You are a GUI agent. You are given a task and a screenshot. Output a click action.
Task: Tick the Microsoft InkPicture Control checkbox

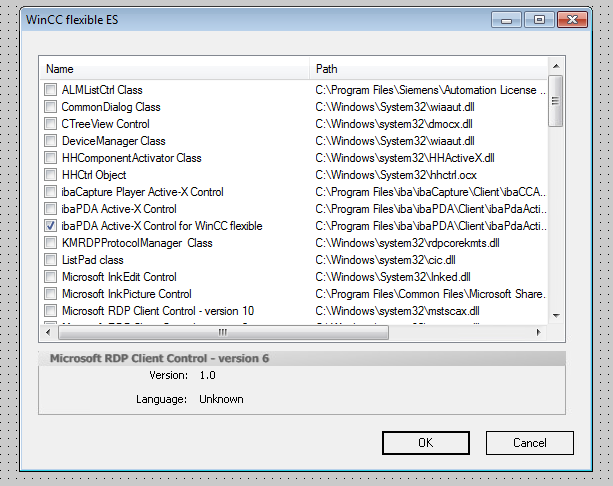pyautogui.click(x=50, y=294)
